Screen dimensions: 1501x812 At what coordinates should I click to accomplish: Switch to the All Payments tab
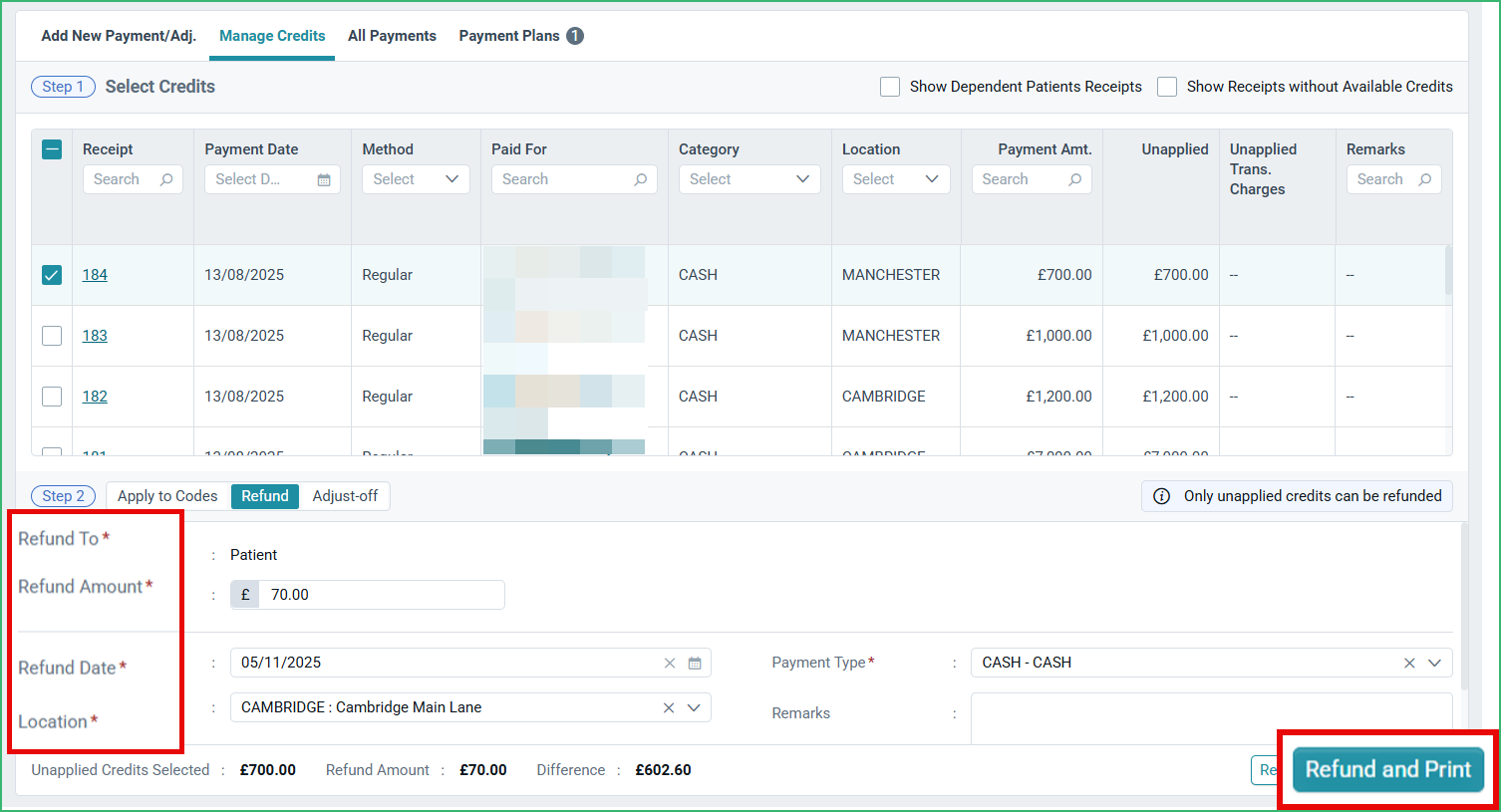click(x=392, y=36)
